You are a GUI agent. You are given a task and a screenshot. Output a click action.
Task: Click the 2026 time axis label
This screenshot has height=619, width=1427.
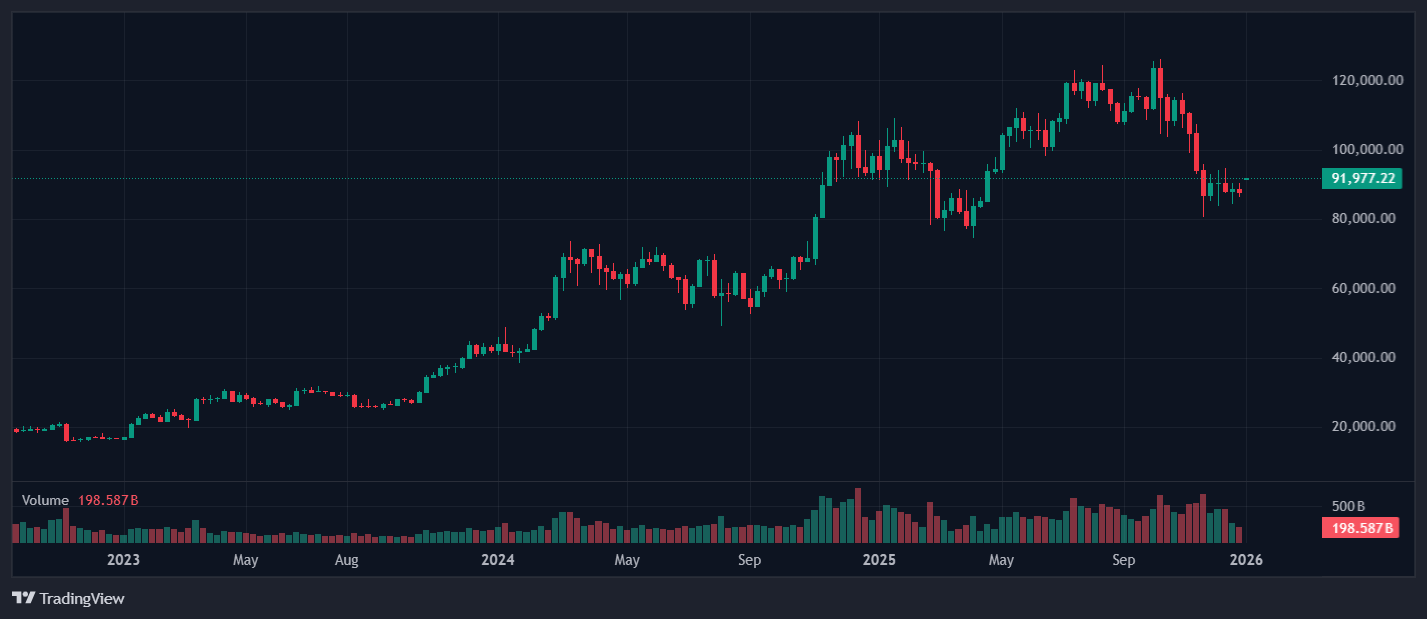(x=1246, y=560)
